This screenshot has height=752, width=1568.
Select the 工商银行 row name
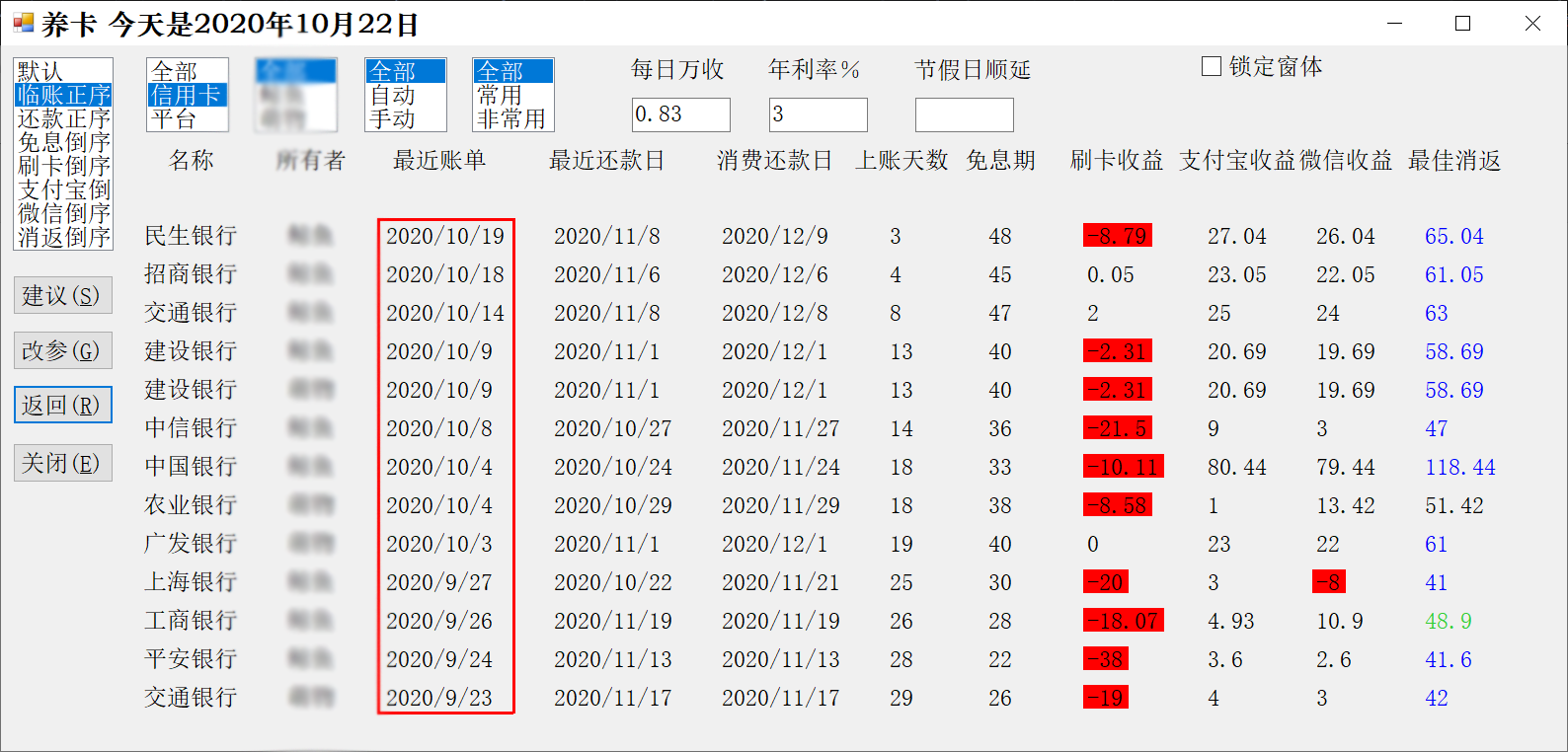point(191,621)
